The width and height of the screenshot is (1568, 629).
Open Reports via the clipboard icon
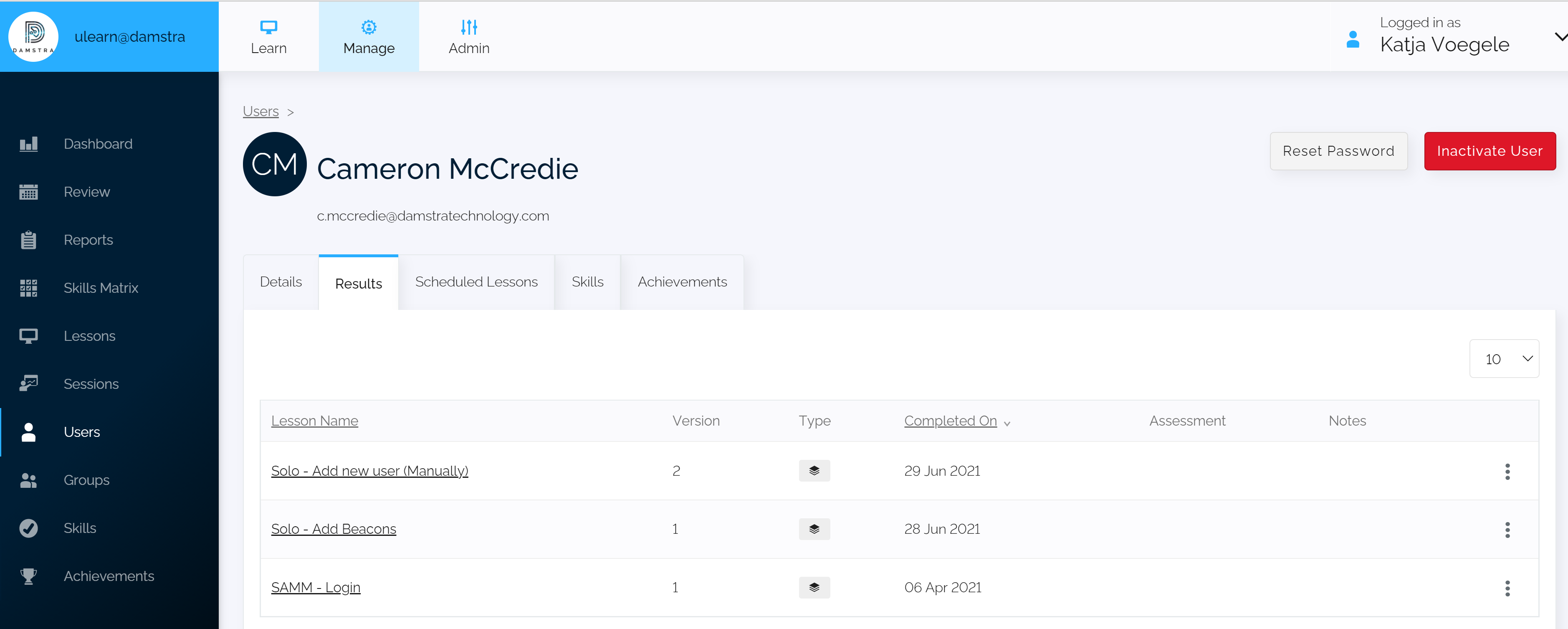pos(28,240)
